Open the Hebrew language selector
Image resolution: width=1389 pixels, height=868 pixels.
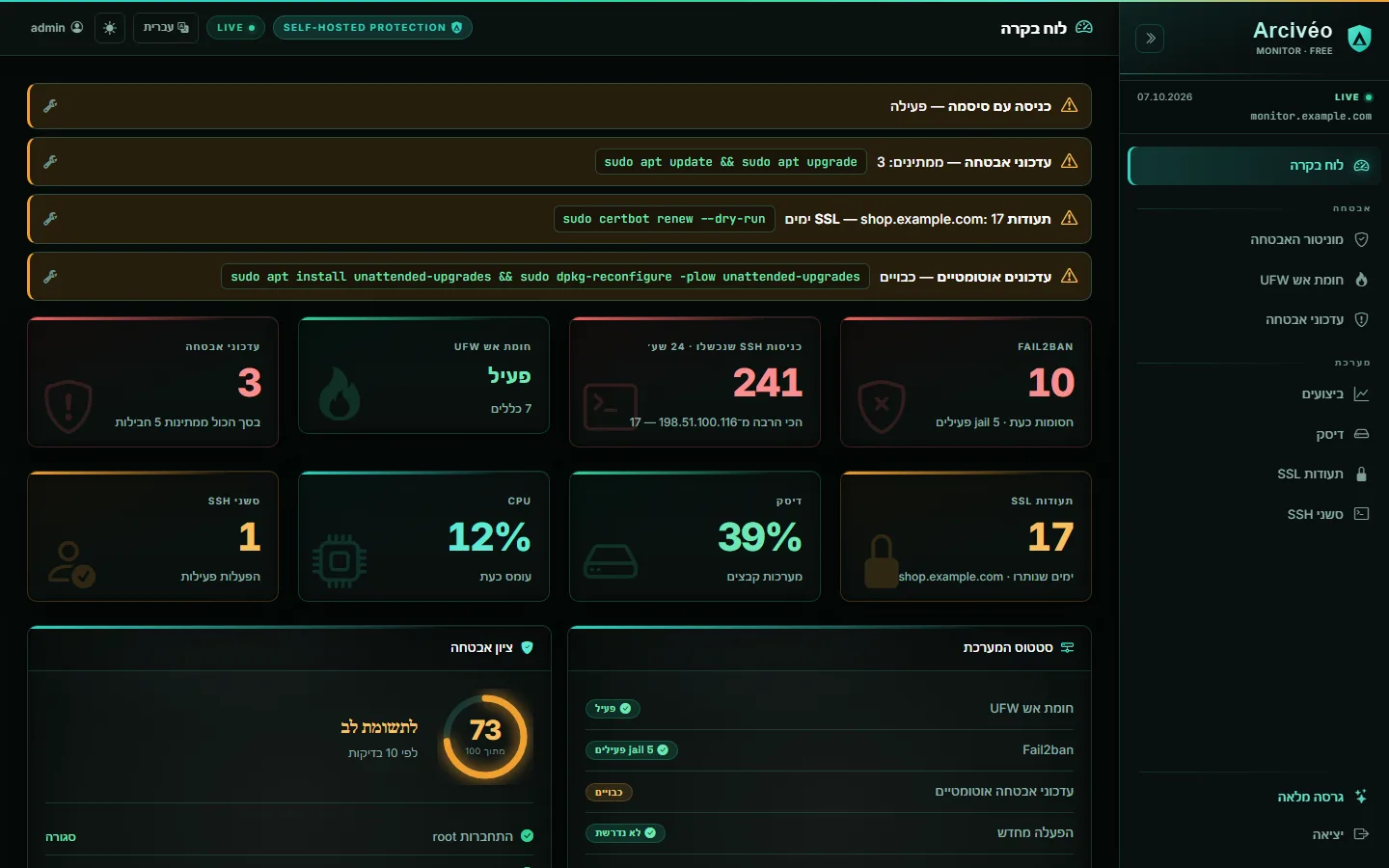166,28
